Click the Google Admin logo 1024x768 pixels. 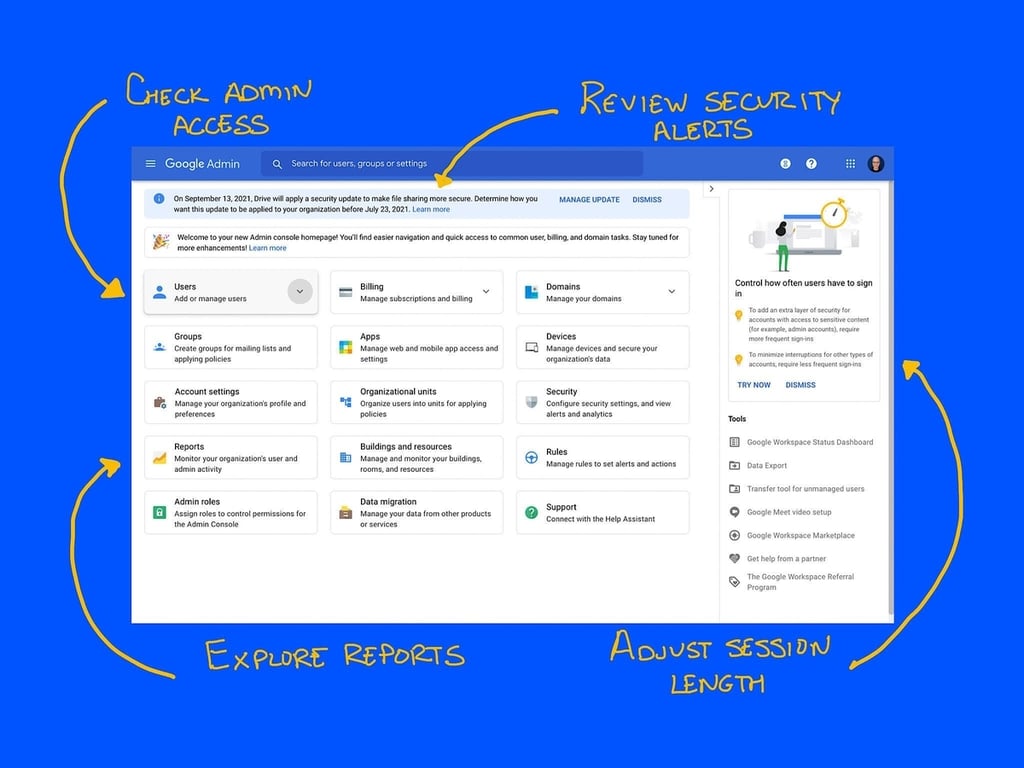(x=202, y=164)
